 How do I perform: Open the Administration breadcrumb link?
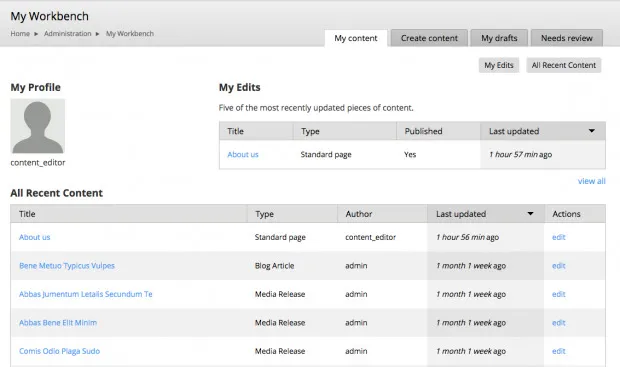click(x=68, y=34)
